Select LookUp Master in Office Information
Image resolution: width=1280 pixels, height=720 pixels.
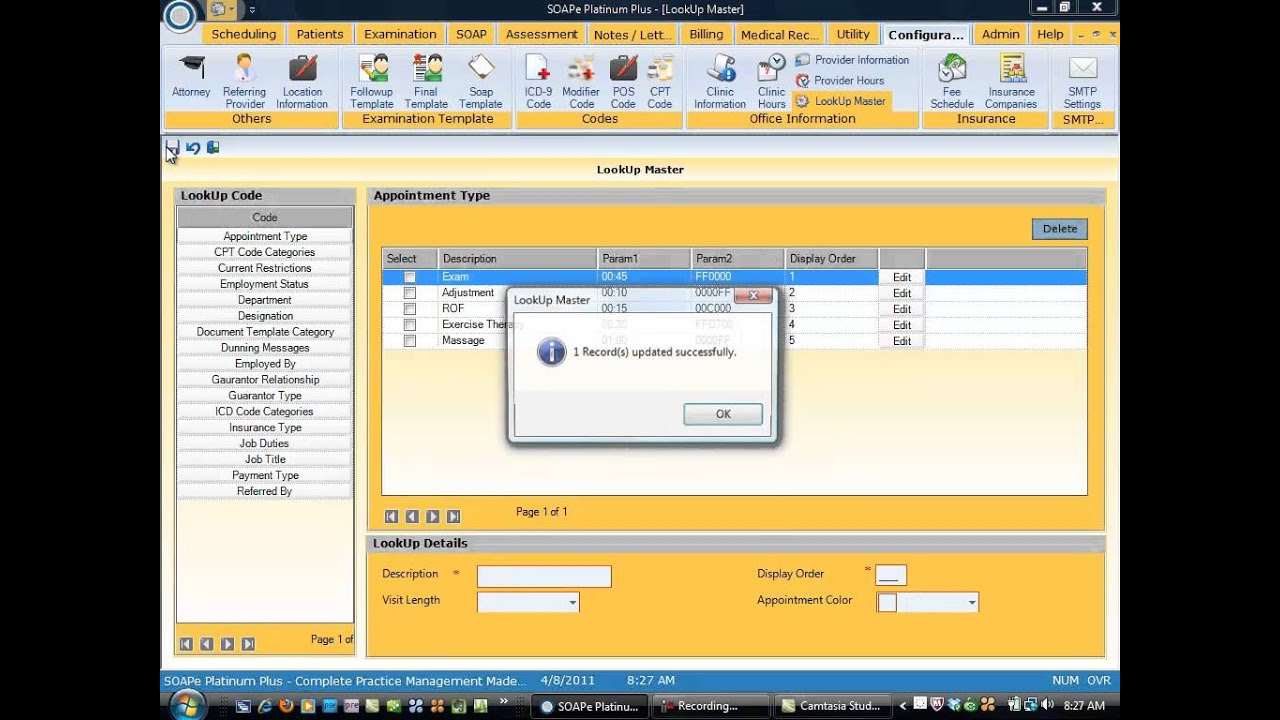(x=840, y=101)
